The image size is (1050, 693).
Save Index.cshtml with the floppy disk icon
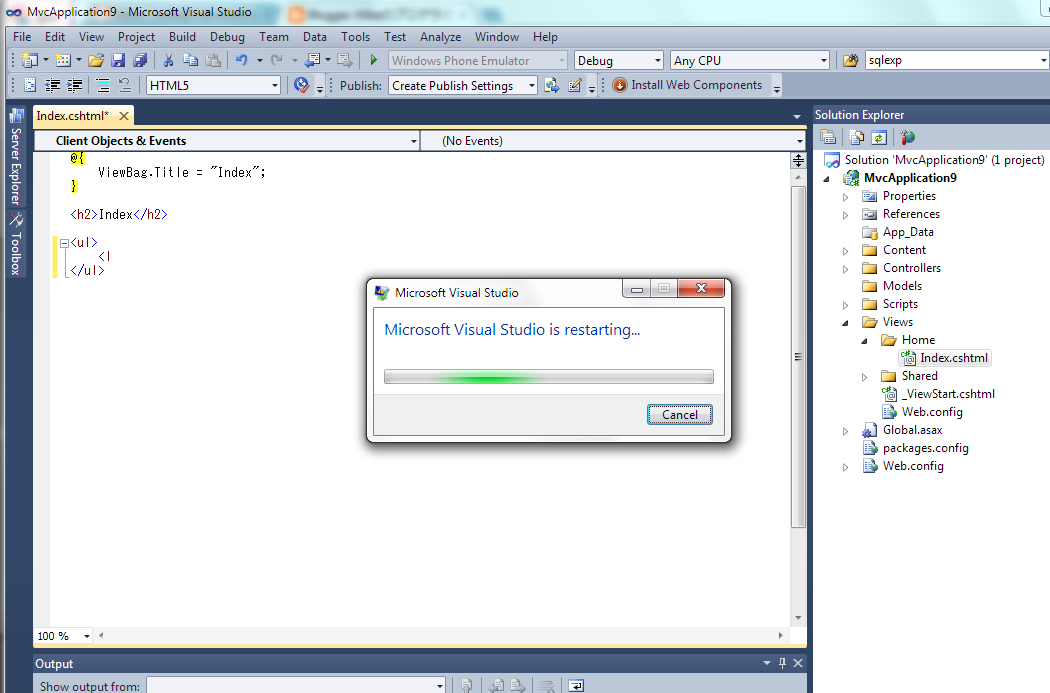coord(118,60)
